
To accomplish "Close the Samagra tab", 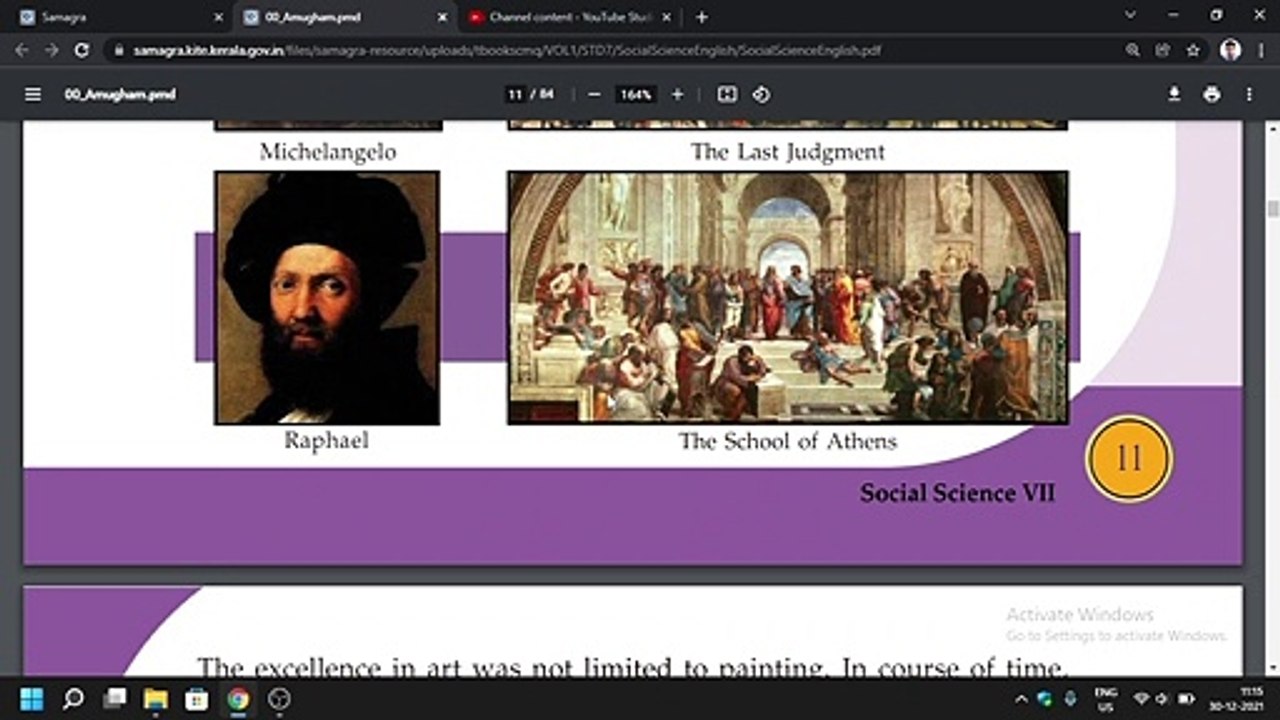I will [219, 17].
